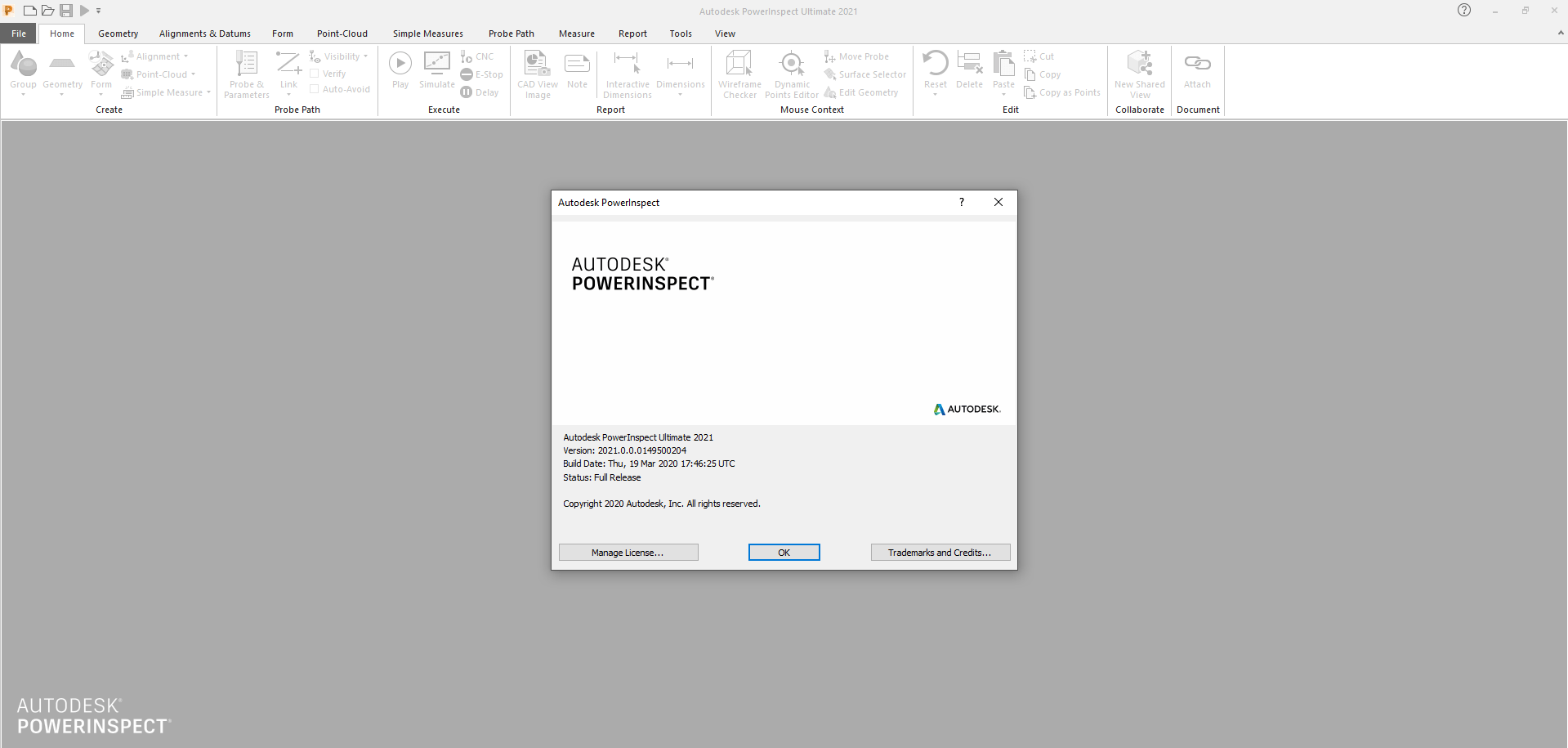Click the Group tool icon
1568x748 pixels.
(23, 64)
